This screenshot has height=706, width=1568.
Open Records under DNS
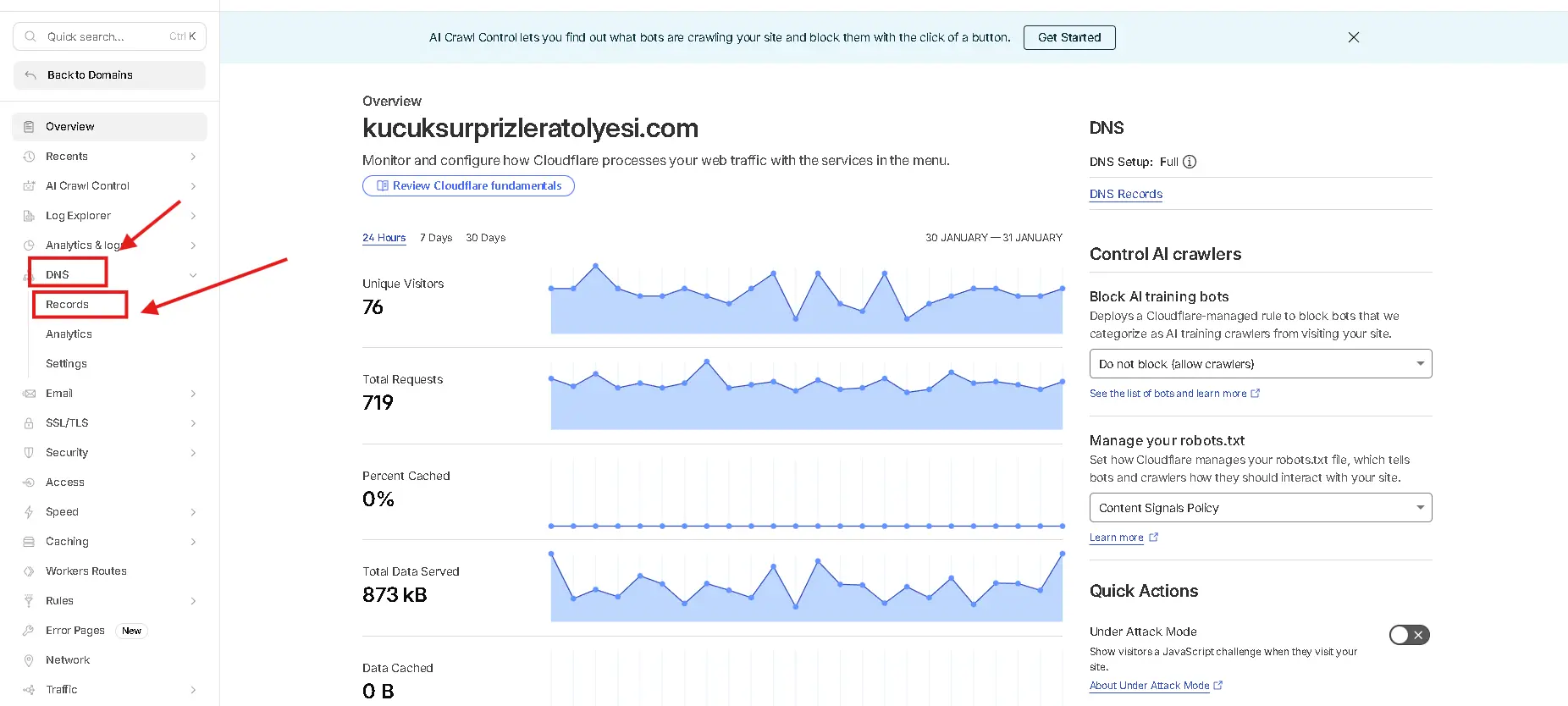tap(67, 305)
